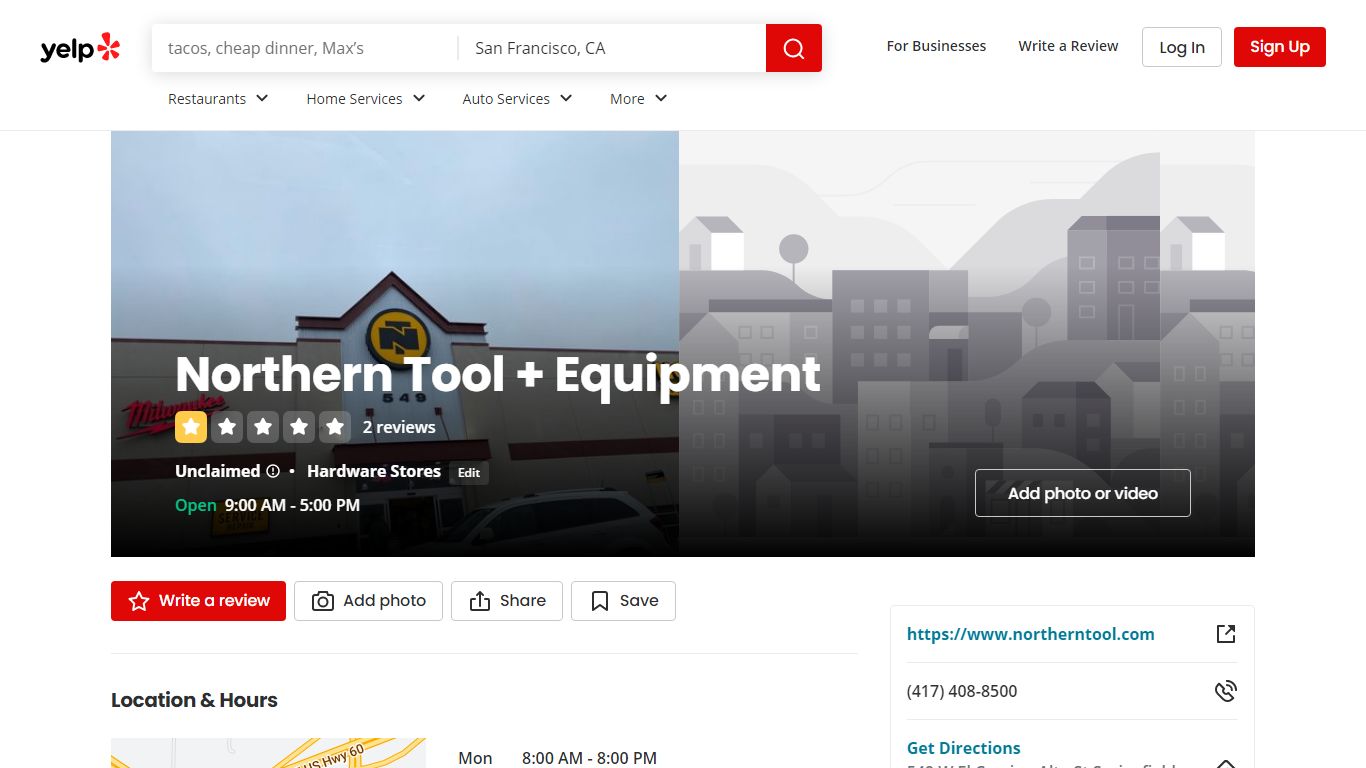Viewport: 1366px width, 768px height.
Task: Click the Edit category button
Action: coord(469,473)
